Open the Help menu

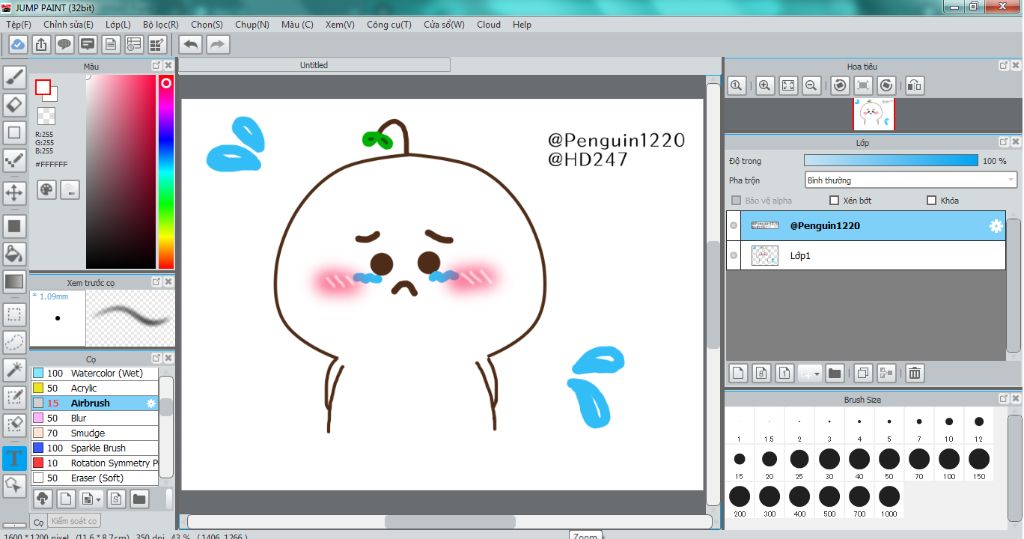click(522, 25)
